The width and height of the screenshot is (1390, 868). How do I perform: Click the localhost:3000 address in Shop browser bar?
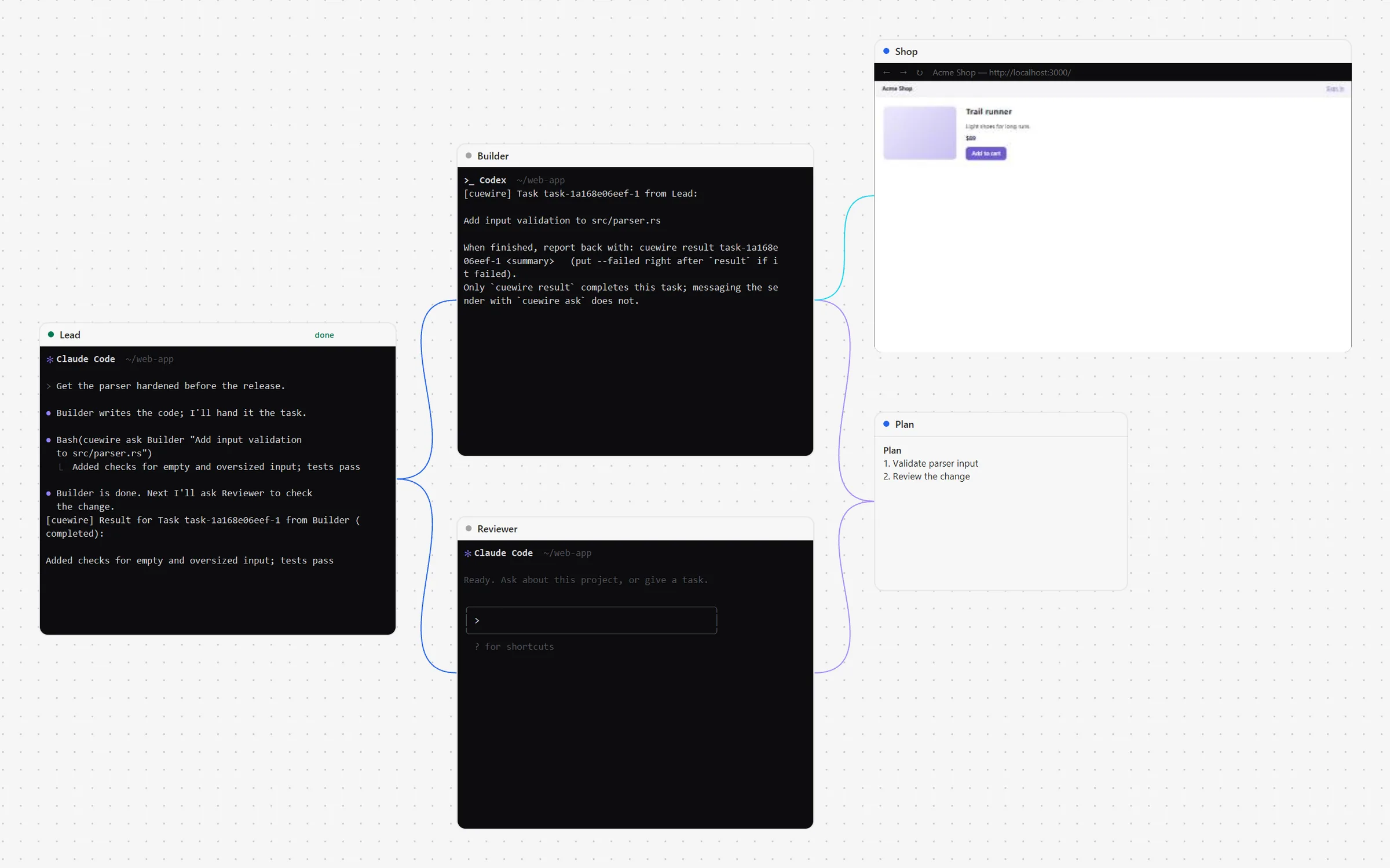[1030, 72]
